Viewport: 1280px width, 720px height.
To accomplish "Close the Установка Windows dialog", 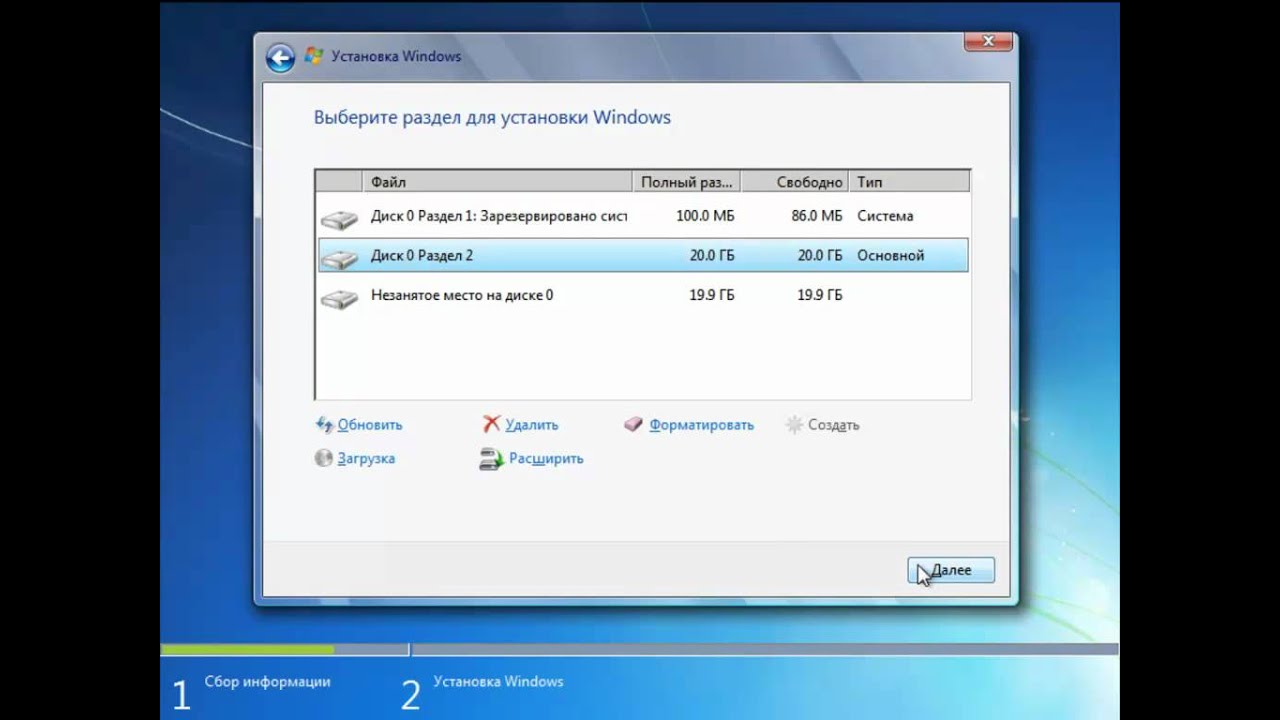I will pyautogui.click(x=988, y=42).
